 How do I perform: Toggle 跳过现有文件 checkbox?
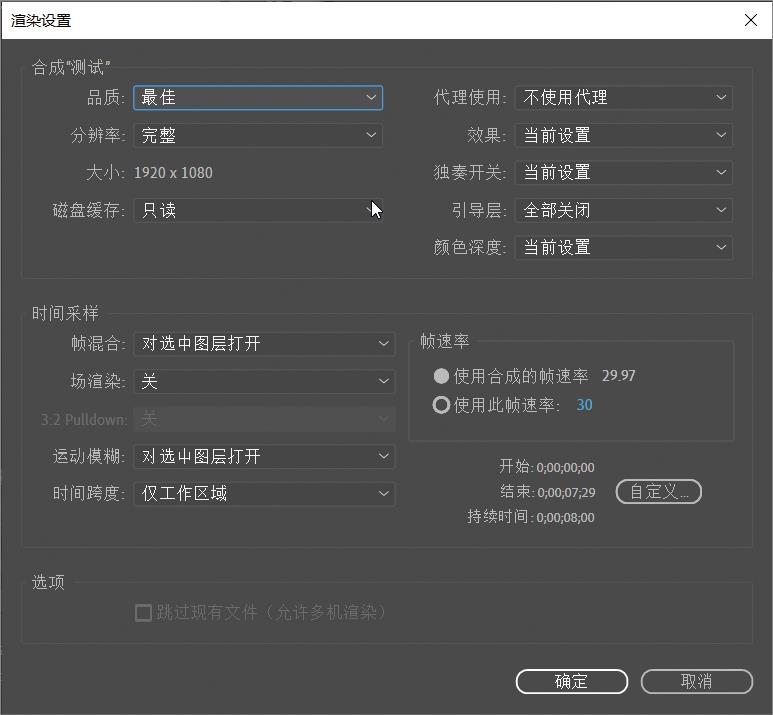tap(144, 612)
